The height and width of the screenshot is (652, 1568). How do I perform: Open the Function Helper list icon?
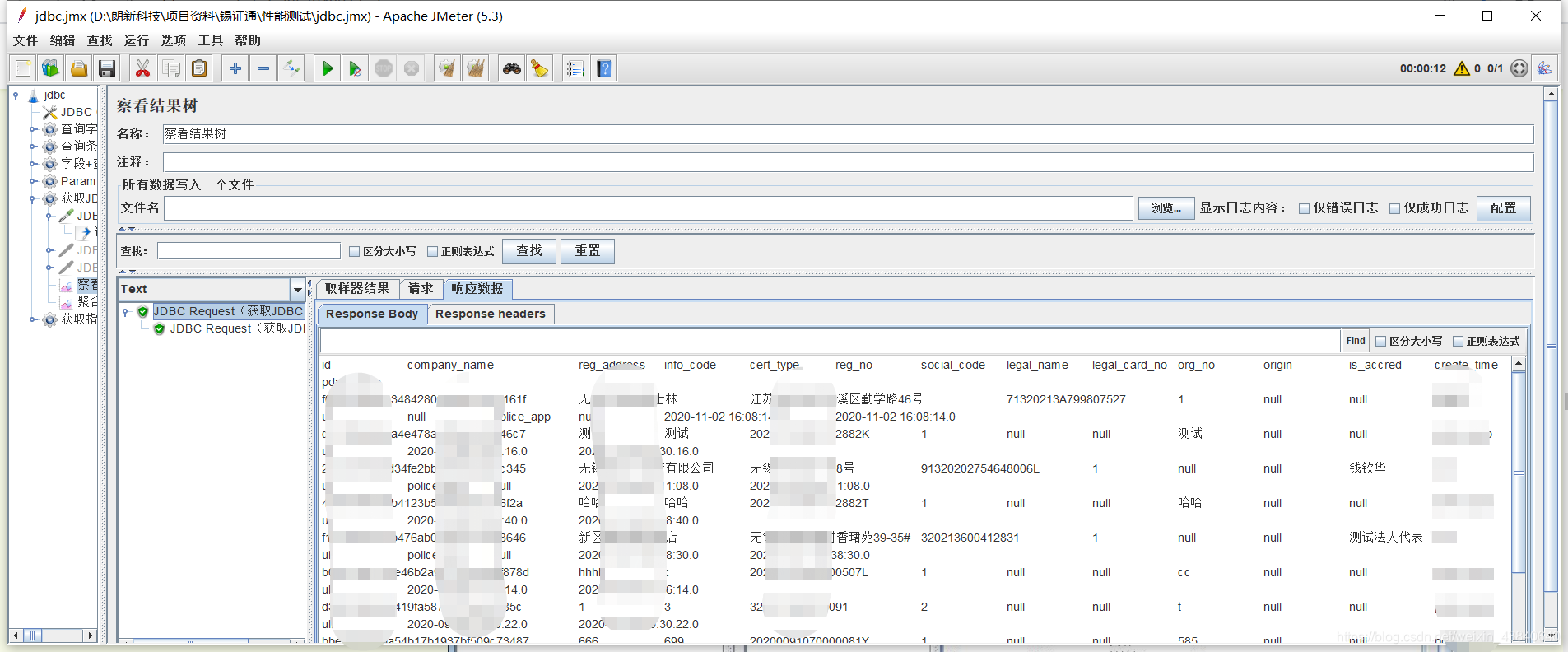pyautogui.click(x=576, y=68)
